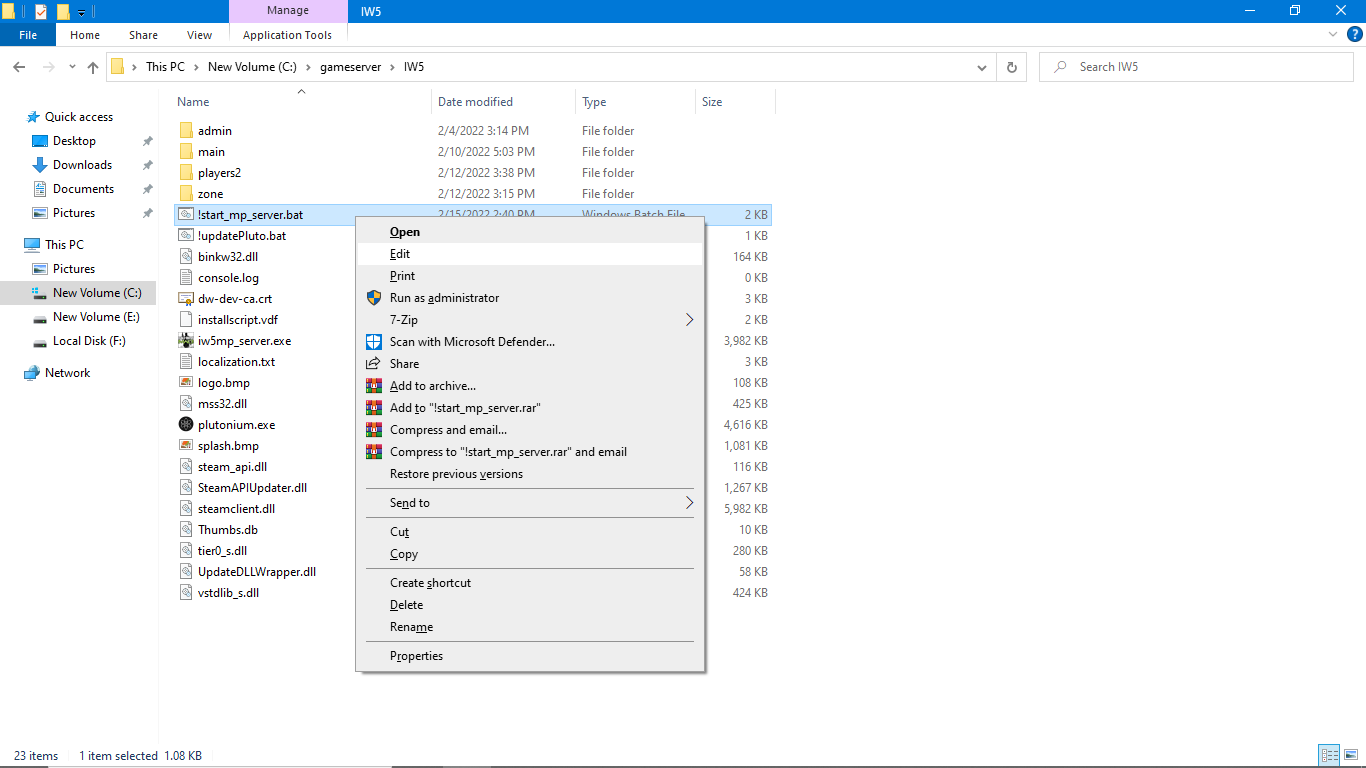Click gameserver in the breadcrumb path
Screen dimensions: 1366x768
[350, 67]
